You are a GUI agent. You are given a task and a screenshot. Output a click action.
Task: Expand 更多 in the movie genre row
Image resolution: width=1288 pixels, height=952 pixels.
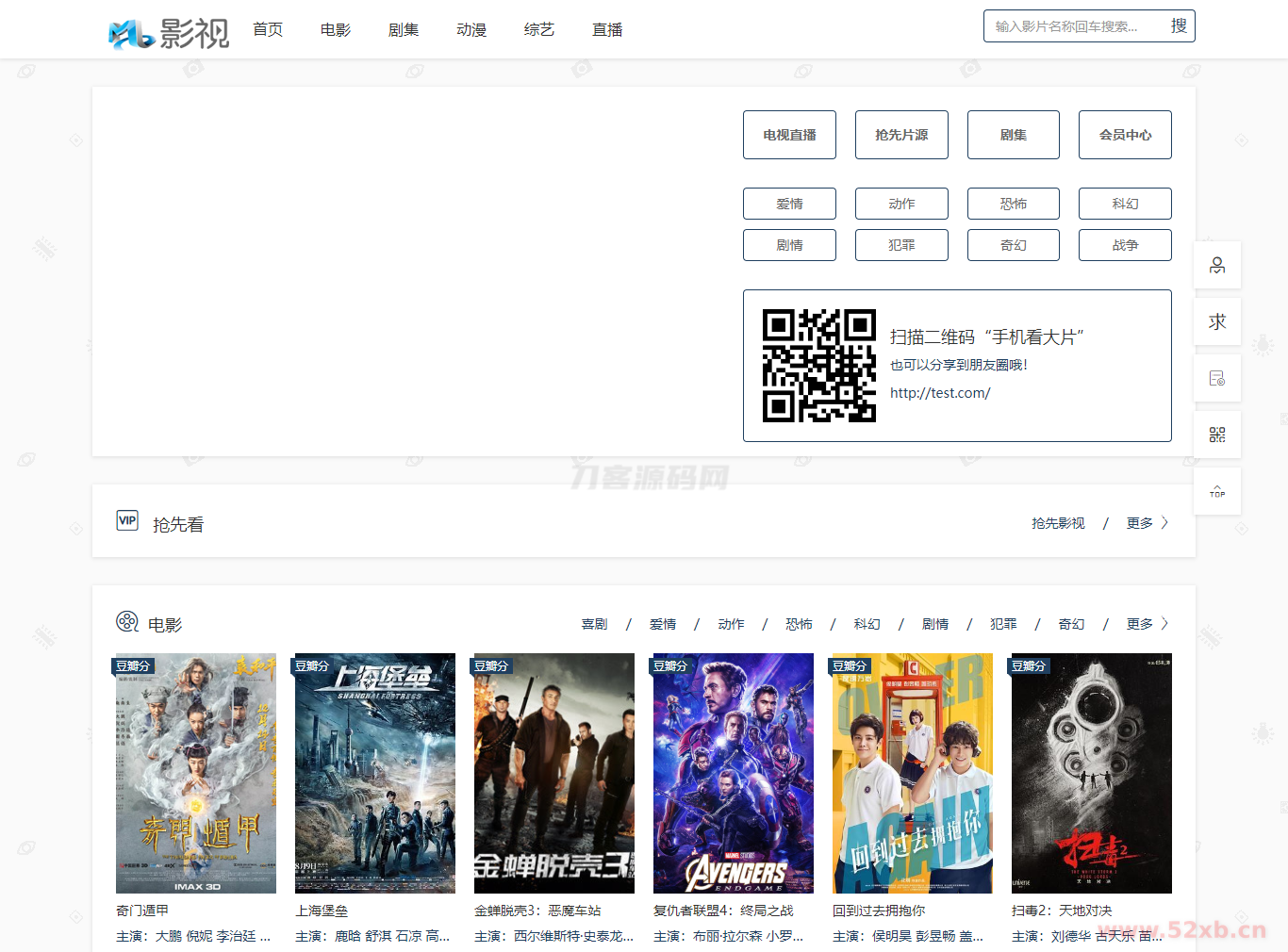[x=1140, y=623]
